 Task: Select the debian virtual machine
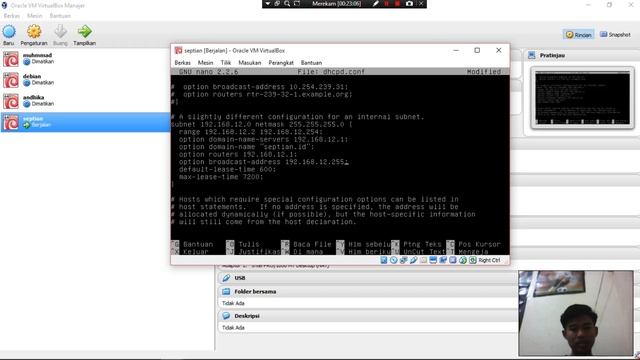tap(85, 80)
